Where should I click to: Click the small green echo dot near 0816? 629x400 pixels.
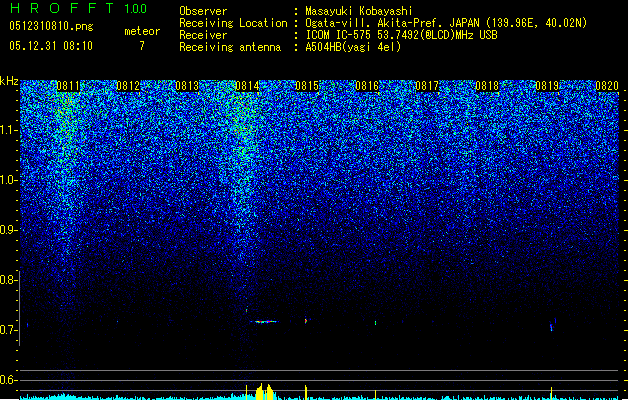click(375, 323)
